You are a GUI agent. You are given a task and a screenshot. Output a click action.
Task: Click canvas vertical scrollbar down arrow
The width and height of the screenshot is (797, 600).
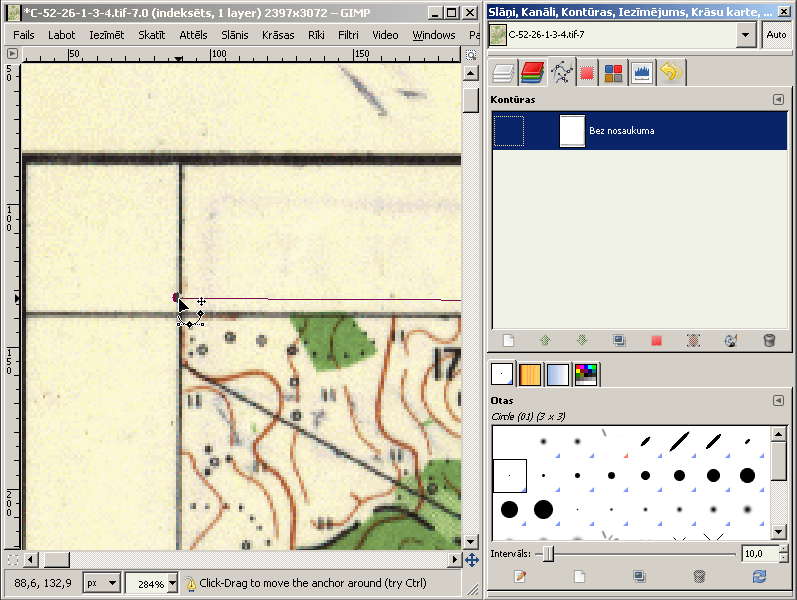[x=471, y=542]
